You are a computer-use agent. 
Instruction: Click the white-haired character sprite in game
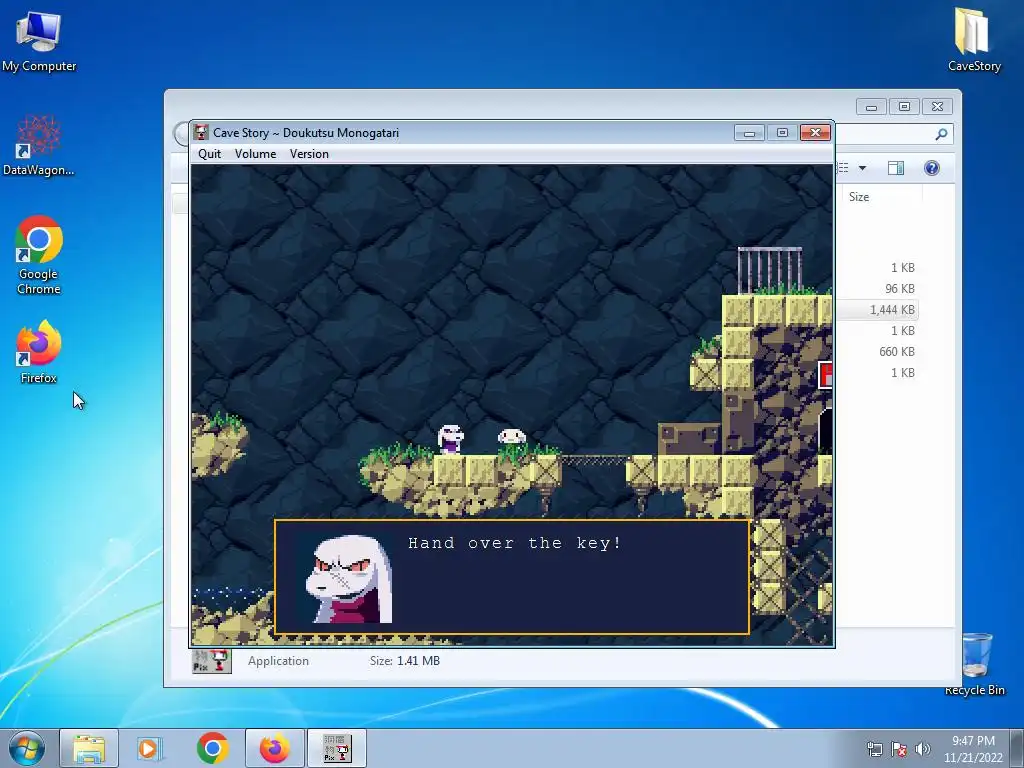coord(451,439)
